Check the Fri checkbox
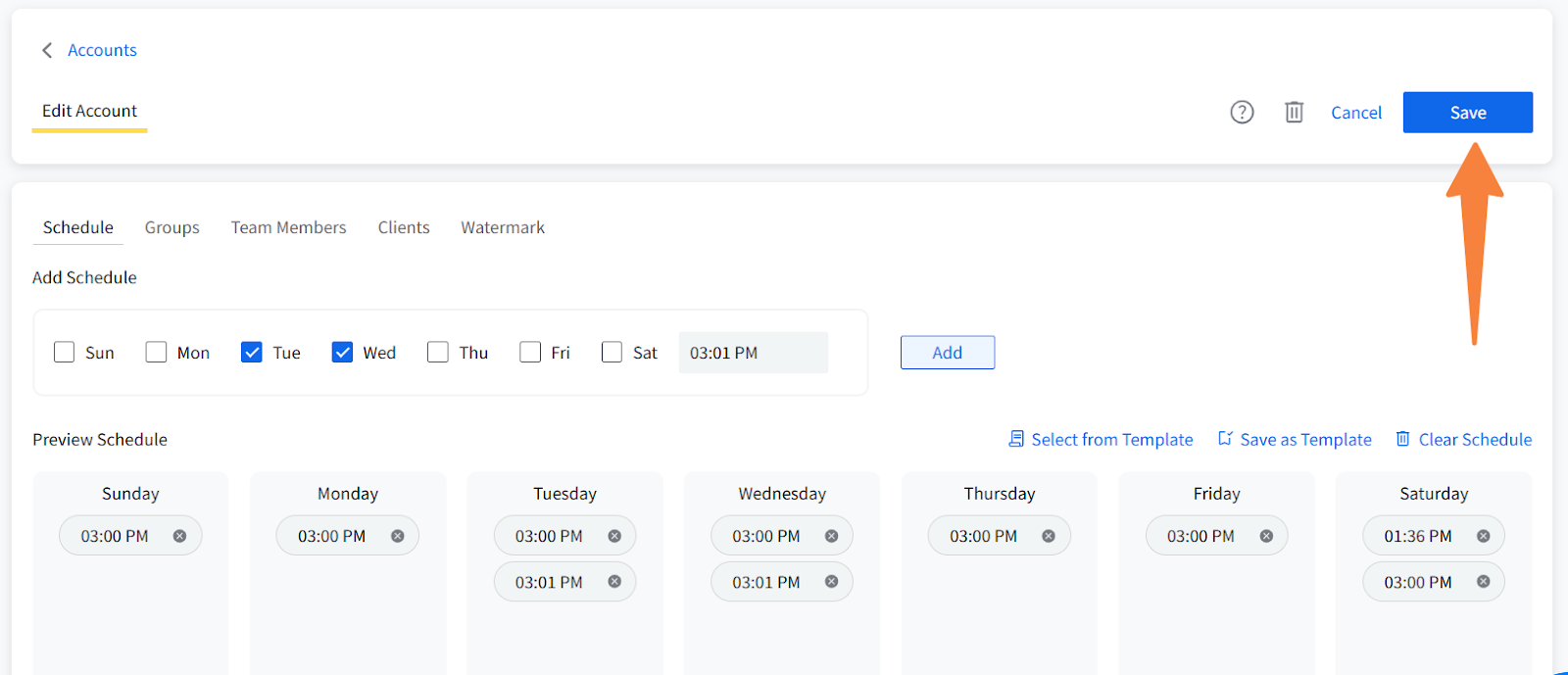This screenshot has height=675, width=1568. coord(530,353)
